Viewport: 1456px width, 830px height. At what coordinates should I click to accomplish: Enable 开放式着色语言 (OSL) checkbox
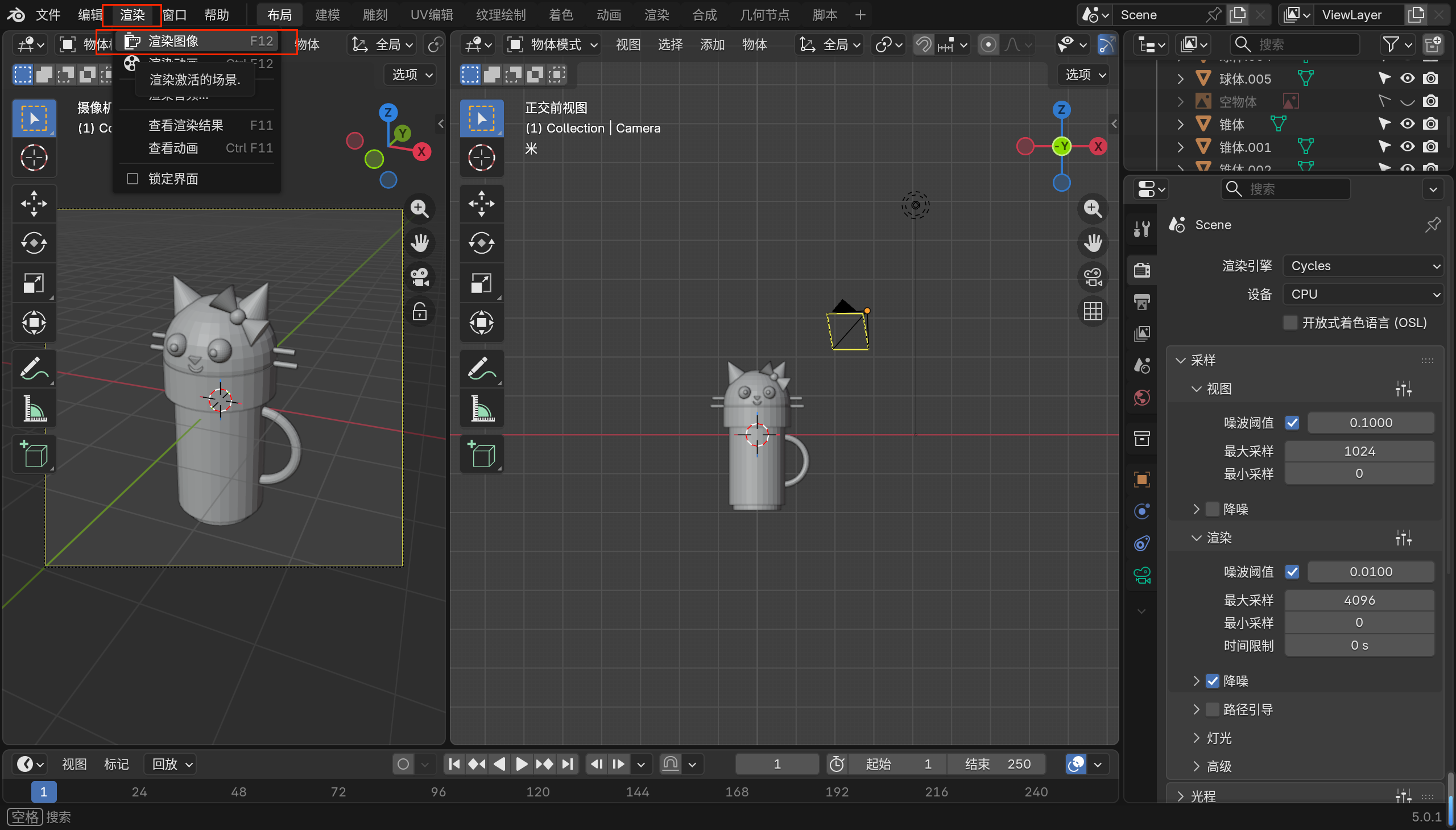tap(1290, 323)
